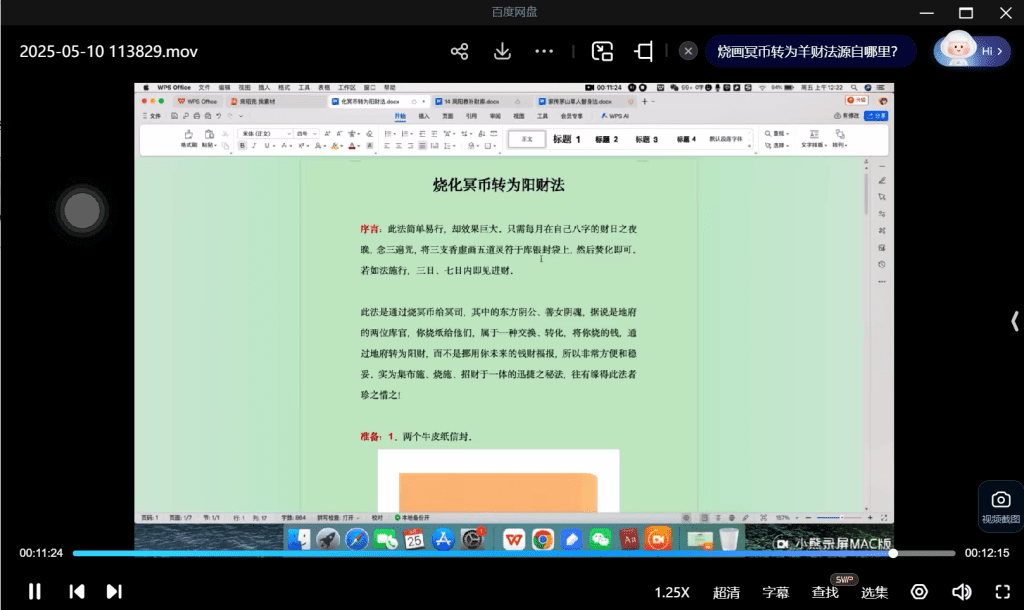Take a video screenshot (视频截图)

click(1000, 506)
